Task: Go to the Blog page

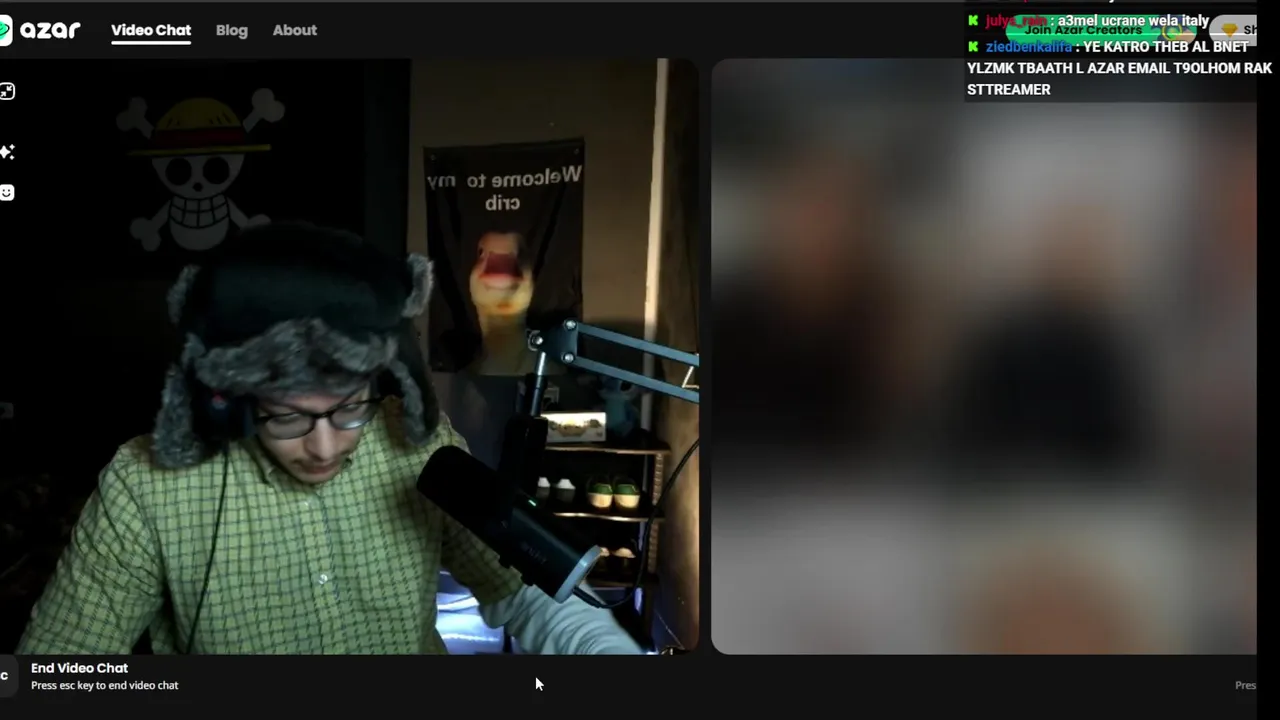Action: coord(232,30)
